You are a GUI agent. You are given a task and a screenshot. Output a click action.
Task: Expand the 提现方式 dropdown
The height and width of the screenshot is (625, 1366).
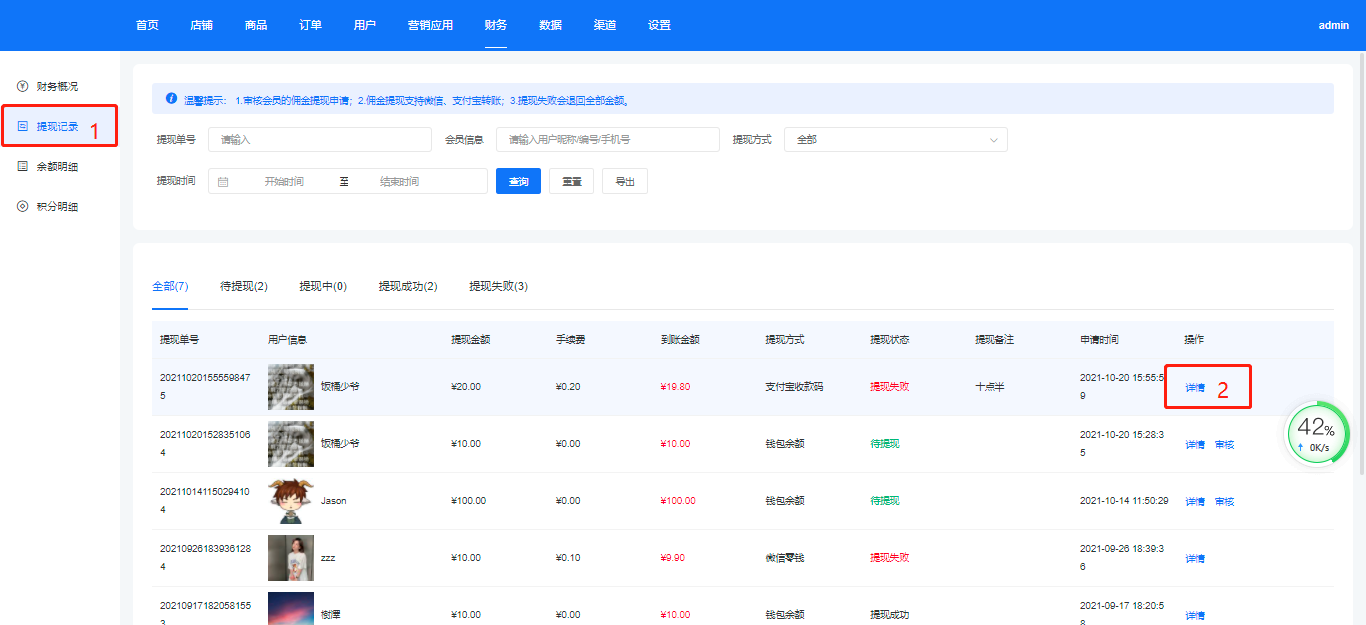coord(895,140)
